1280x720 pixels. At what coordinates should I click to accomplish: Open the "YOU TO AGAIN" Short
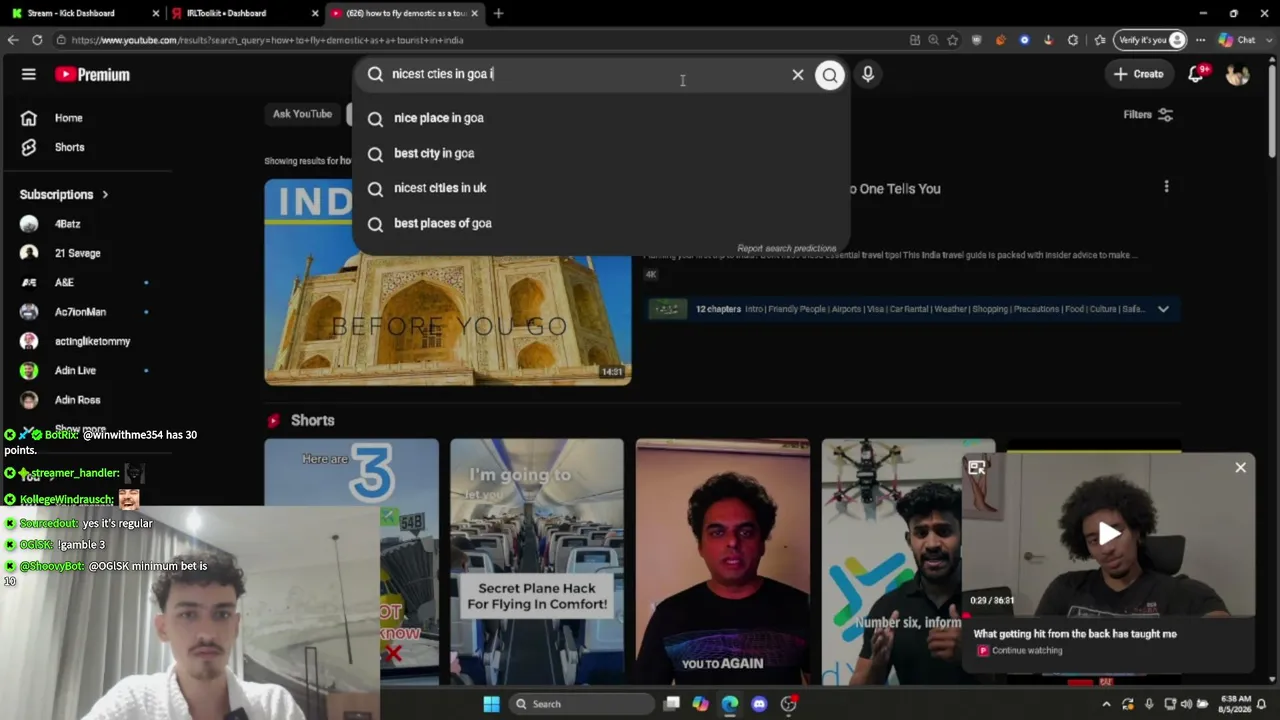723,562
